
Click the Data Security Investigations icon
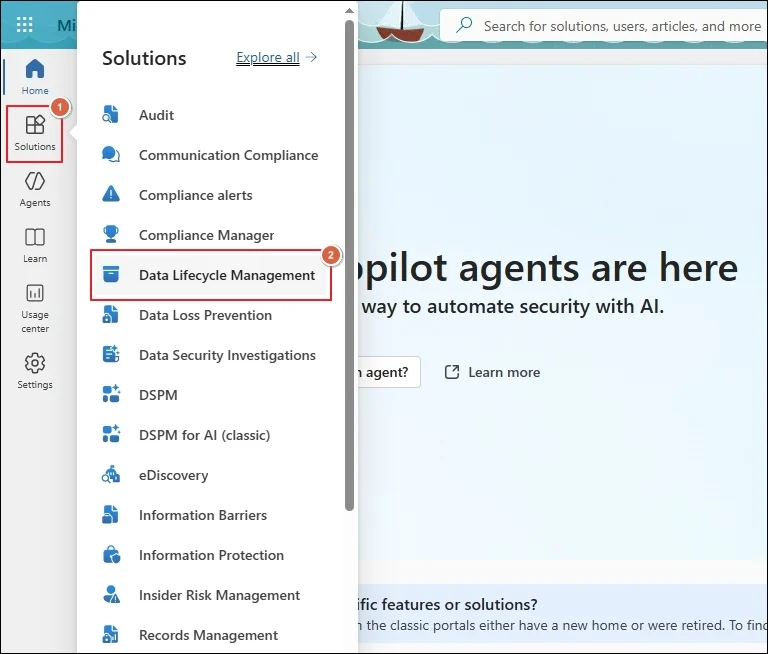click(x=111, y=355)
